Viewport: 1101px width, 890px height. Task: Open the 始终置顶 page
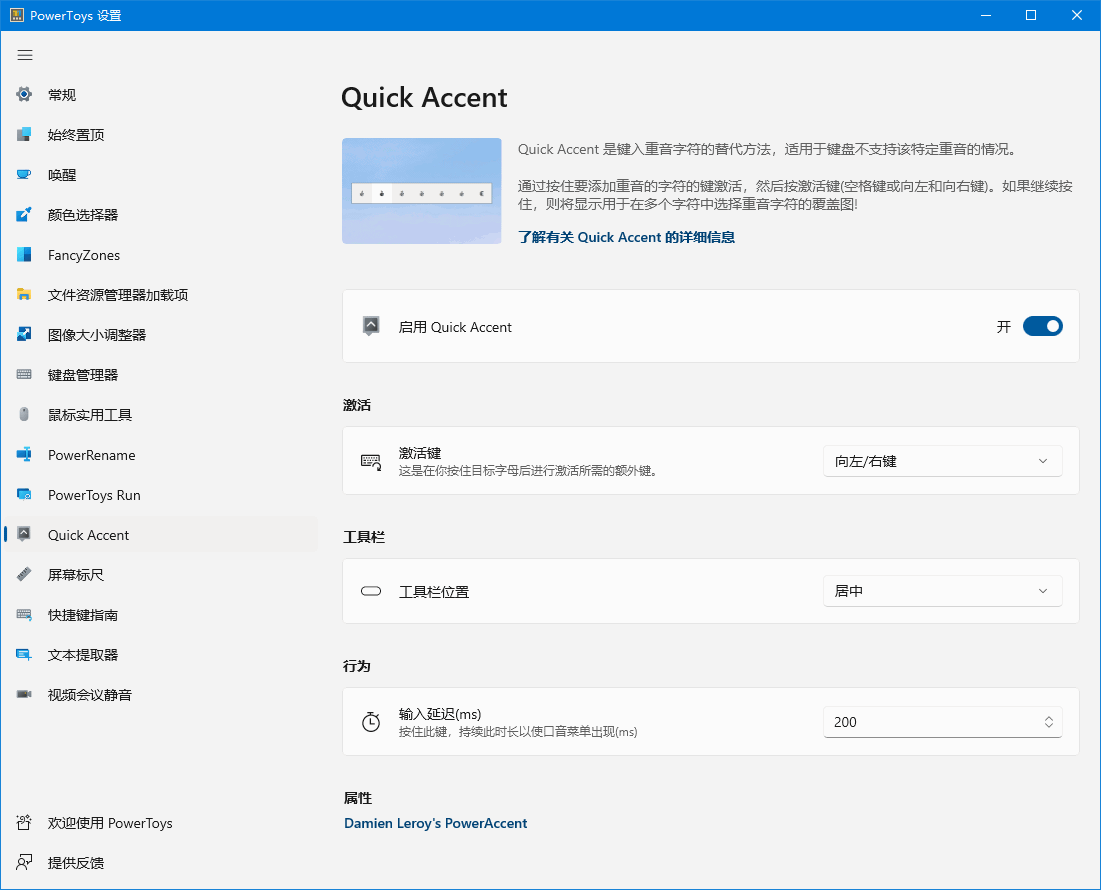click(x=76, y=135)
